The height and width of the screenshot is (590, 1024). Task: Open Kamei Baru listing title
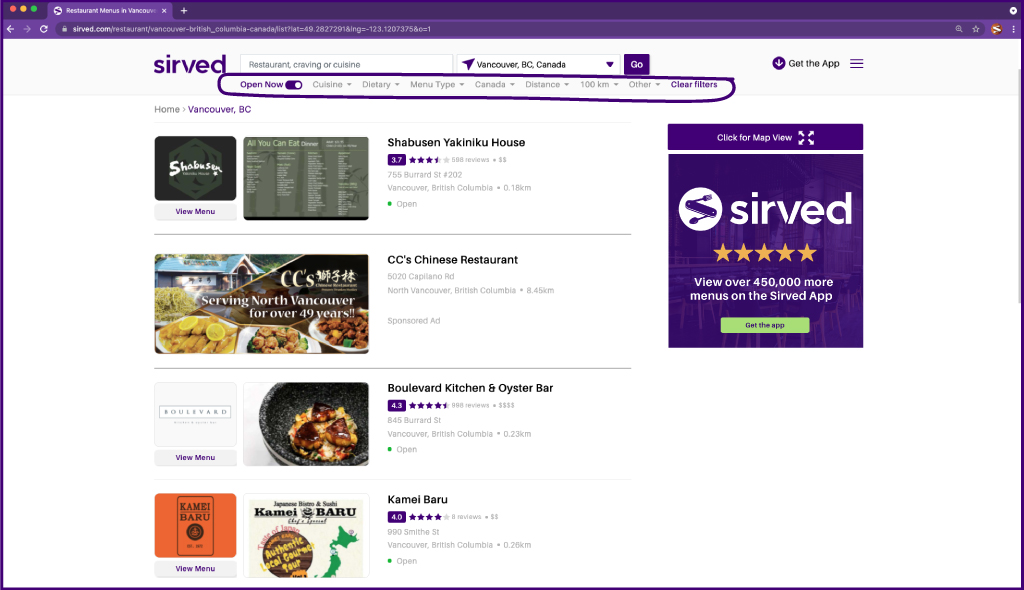tap(417, 500)
